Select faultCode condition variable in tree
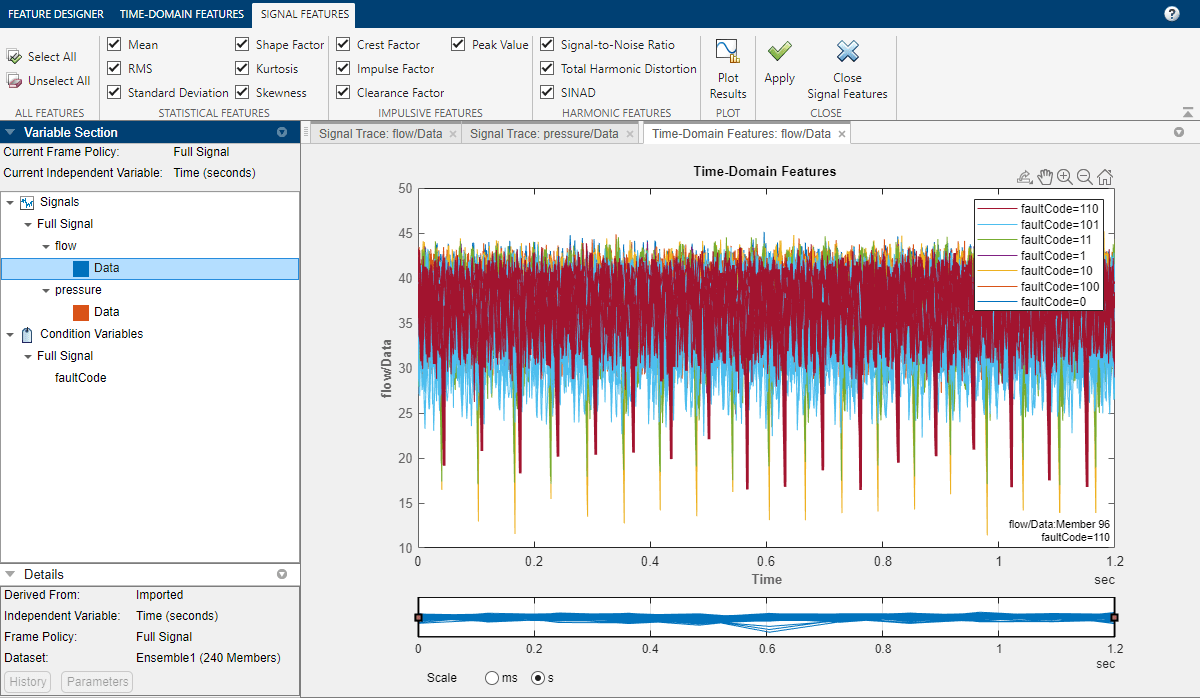 coord(80,378)
